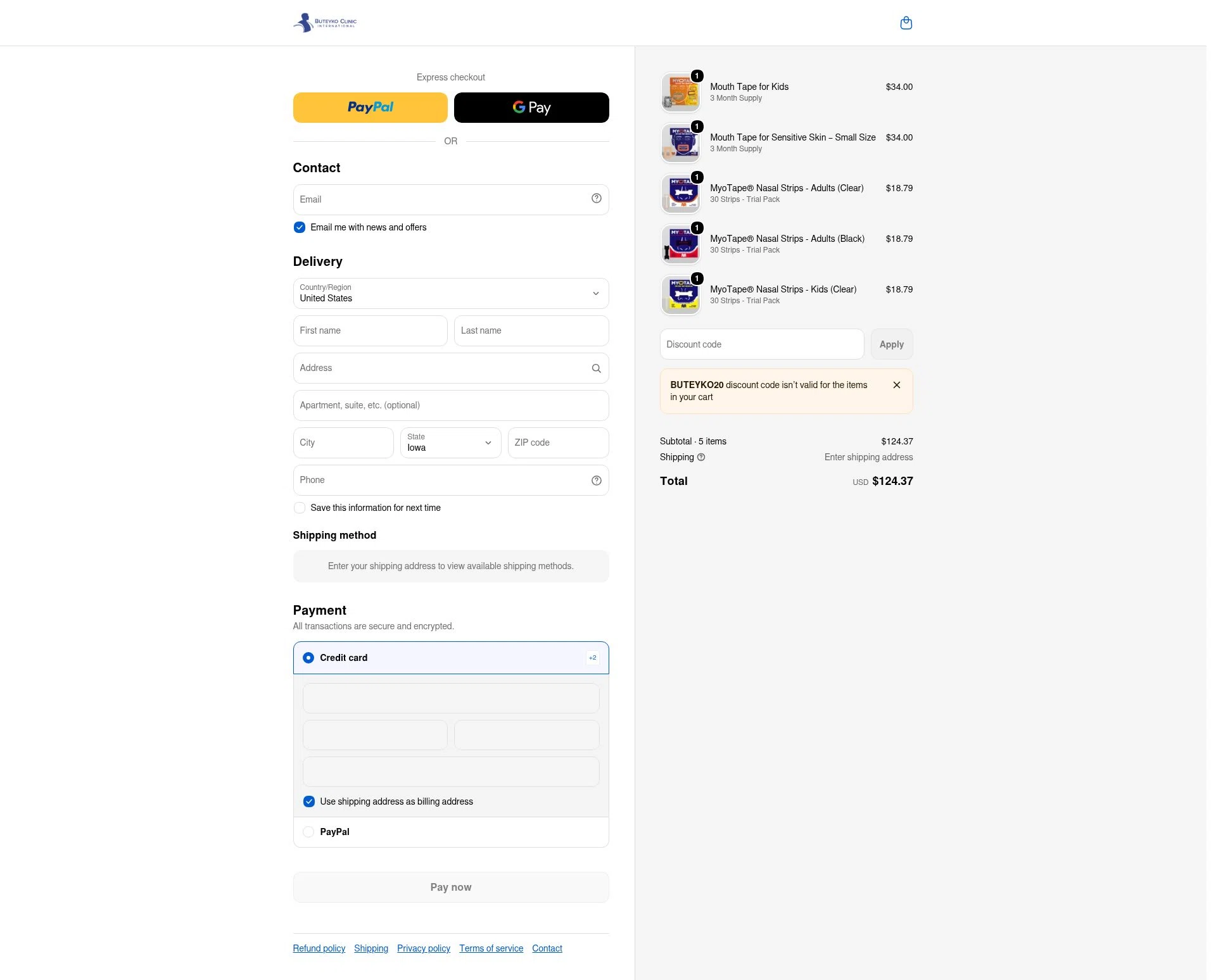Click the Subtotal · 5 items label
1216x980 pixels.
pos(693,441)
